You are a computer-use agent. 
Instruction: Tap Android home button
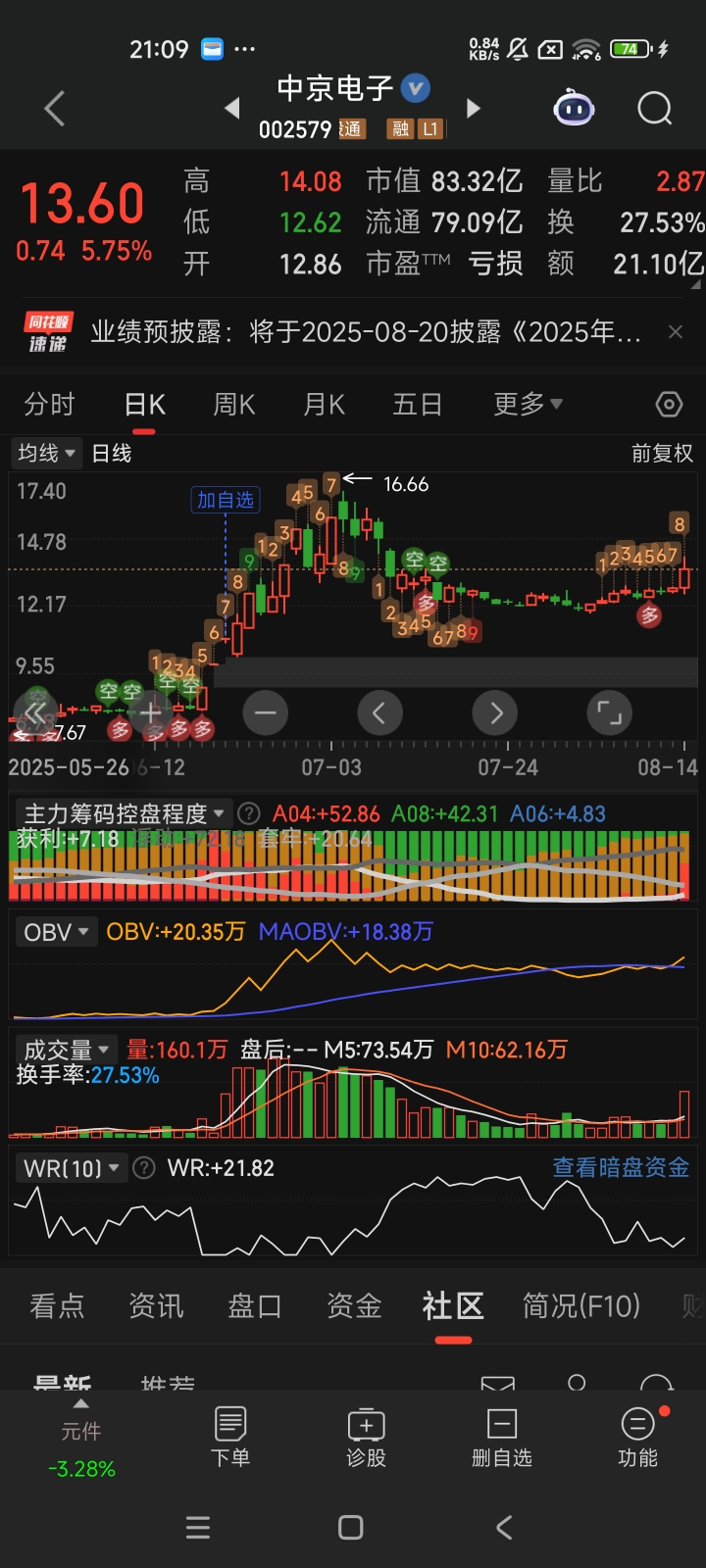[350, 1527]
